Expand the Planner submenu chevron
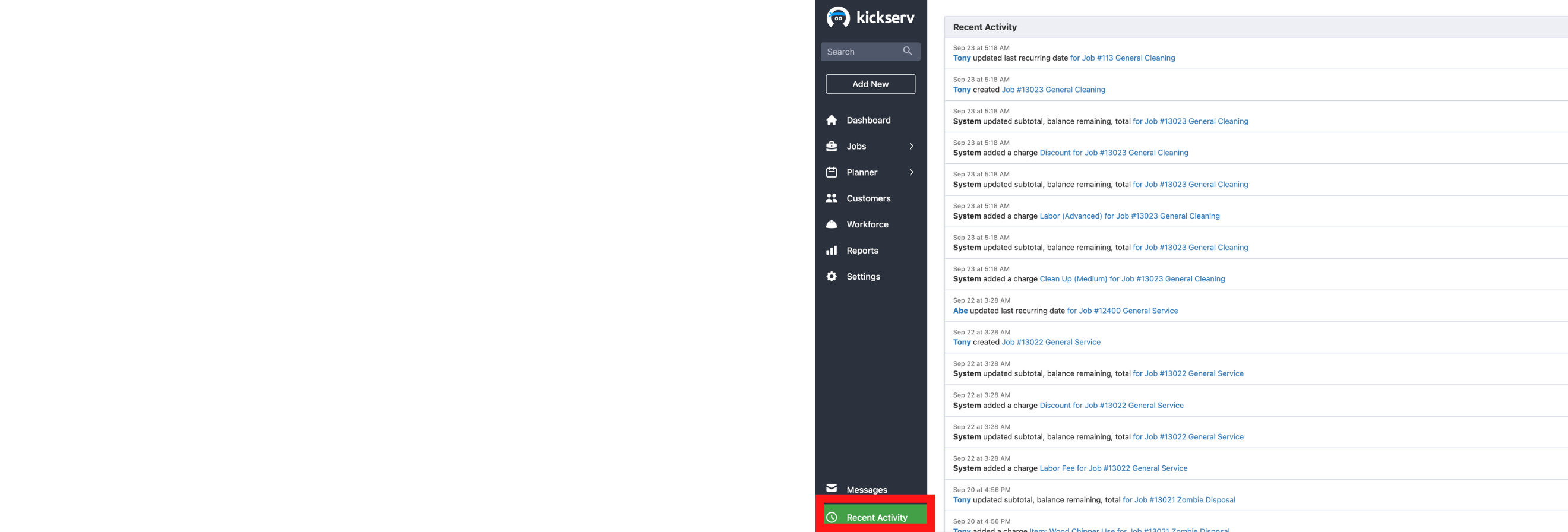Image resolution: width=1568 pixels, height=532 pixels. click(911, 172)
